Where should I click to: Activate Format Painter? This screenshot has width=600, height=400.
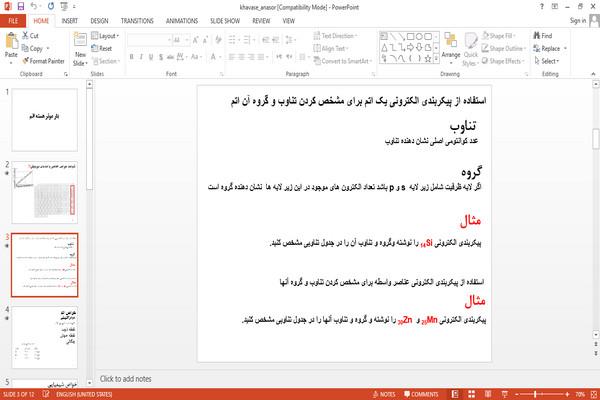[x=43, y=61]
